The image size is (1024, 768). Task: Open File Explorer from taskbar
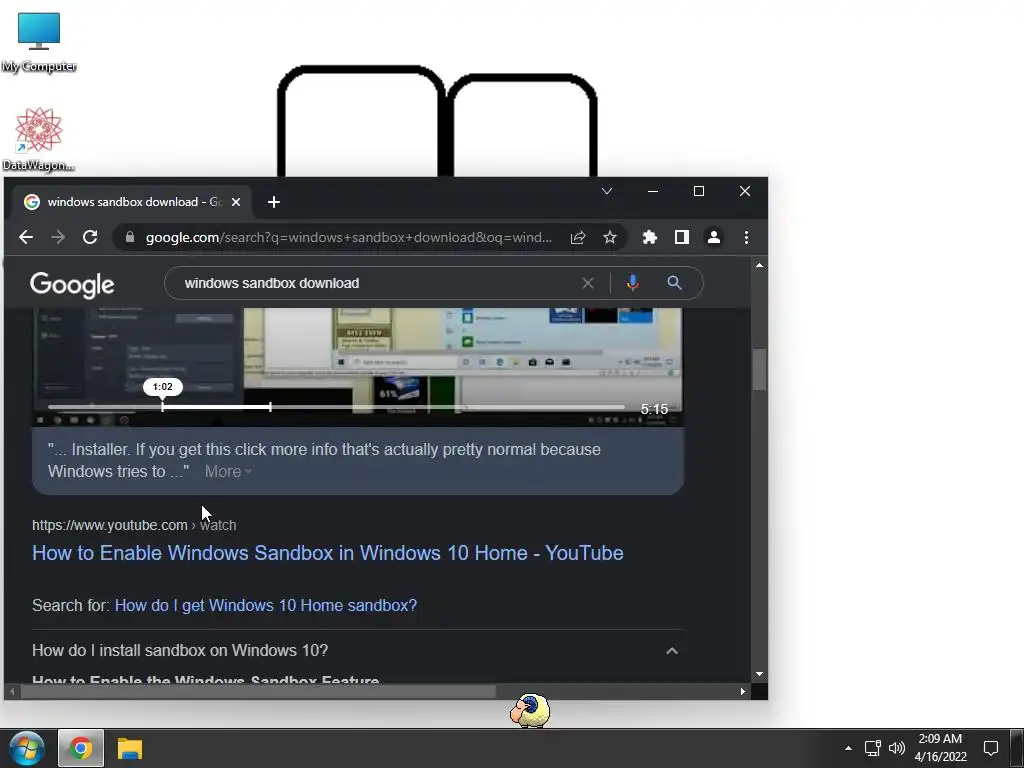(129, 748)
